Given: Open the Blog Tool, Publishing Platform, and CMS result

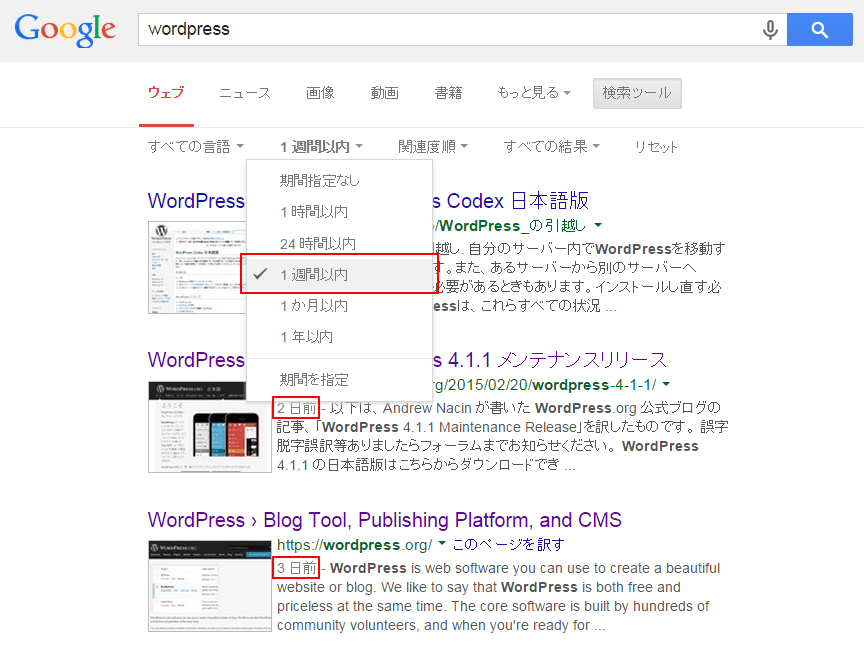Looking at the screenshot, I should (x=385, y=520).
